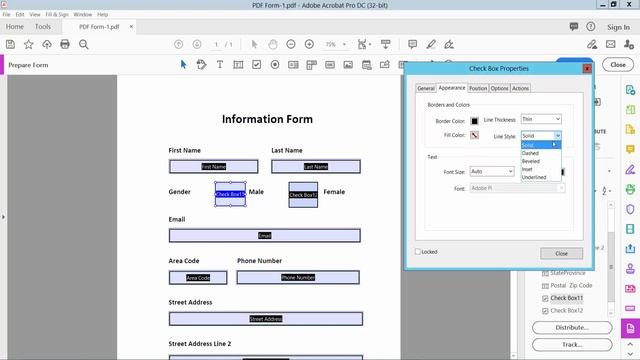Choose the toolbar selection arrow tool
The width and height of the screenshot is (640, 360).
[x=254, y=44]
